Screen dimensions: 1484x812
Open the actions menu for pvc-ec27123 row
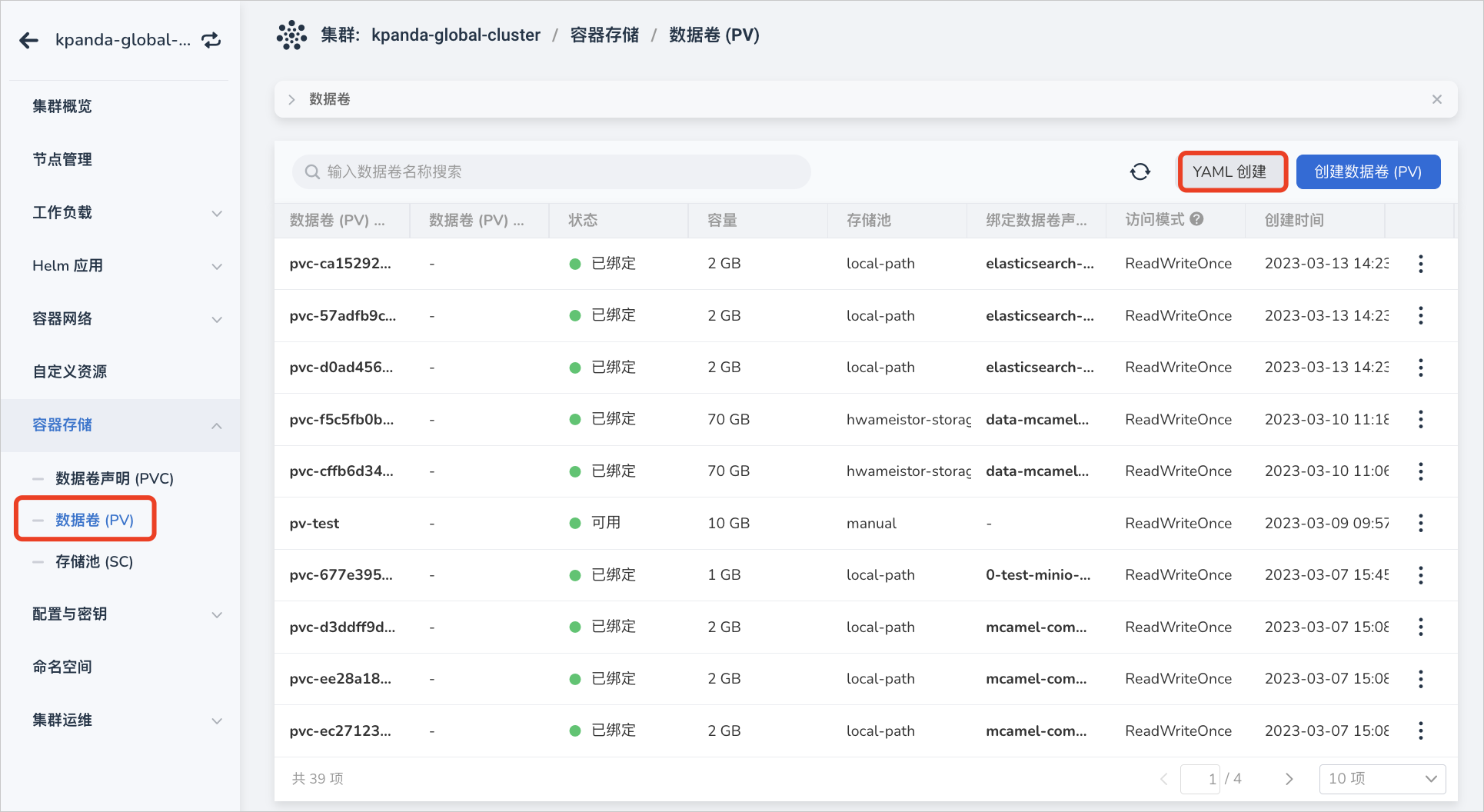(x=1420, y=730)
